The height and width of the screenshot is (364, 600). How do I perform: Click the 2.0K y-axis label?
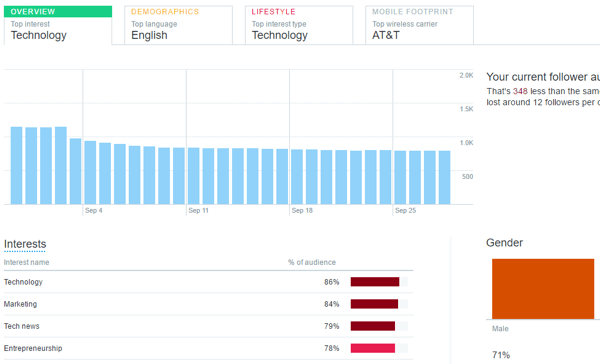466,75
